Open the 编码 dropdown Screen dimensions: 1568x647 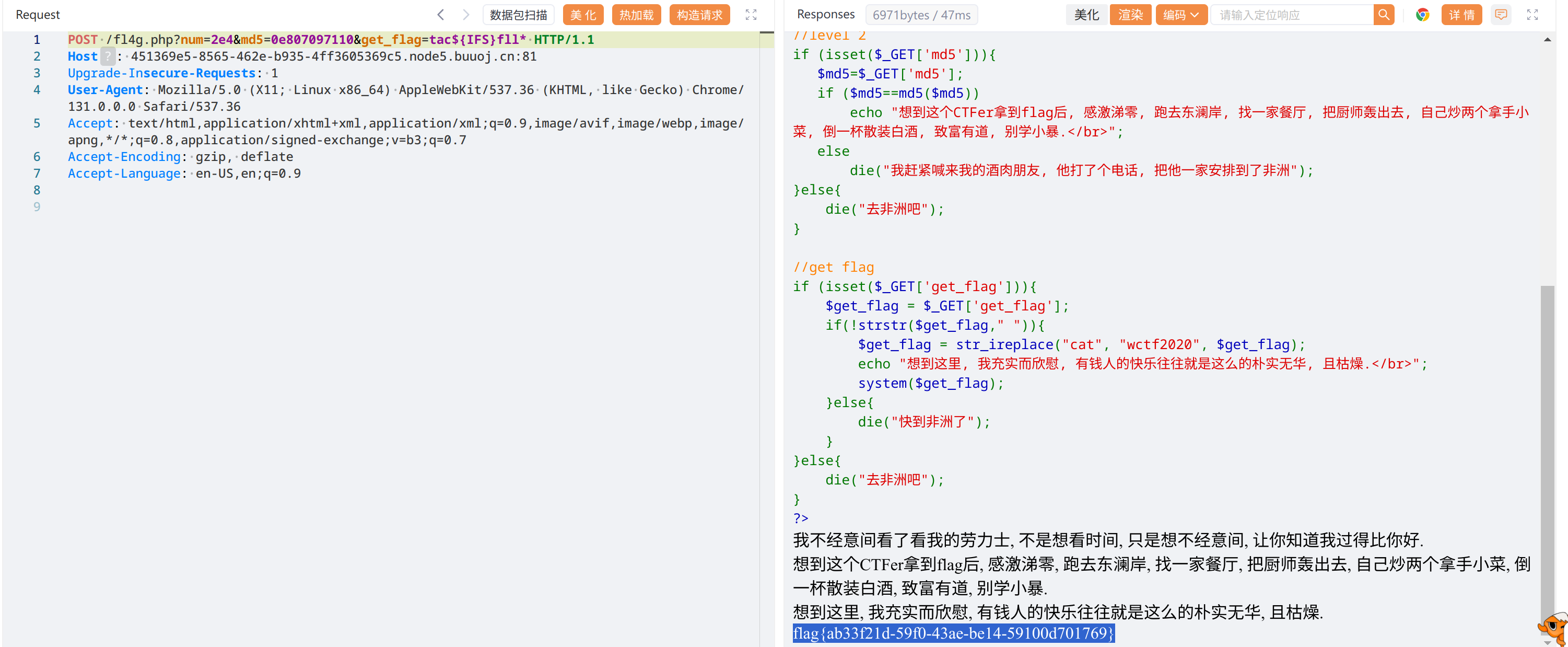1181,15
